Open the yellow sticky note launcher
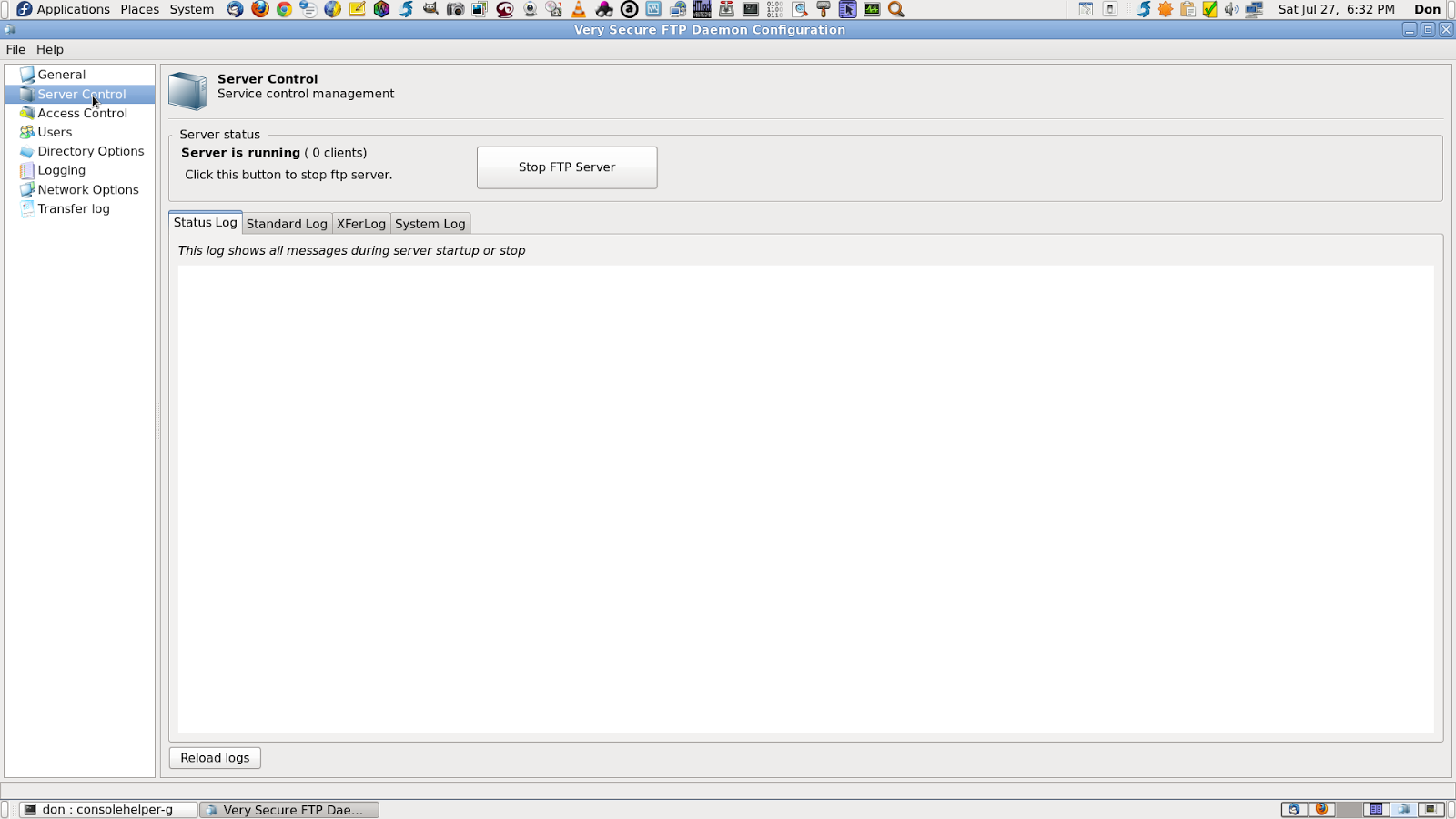The height and width of the screenshot is (819, 1456). click(357, 9)
